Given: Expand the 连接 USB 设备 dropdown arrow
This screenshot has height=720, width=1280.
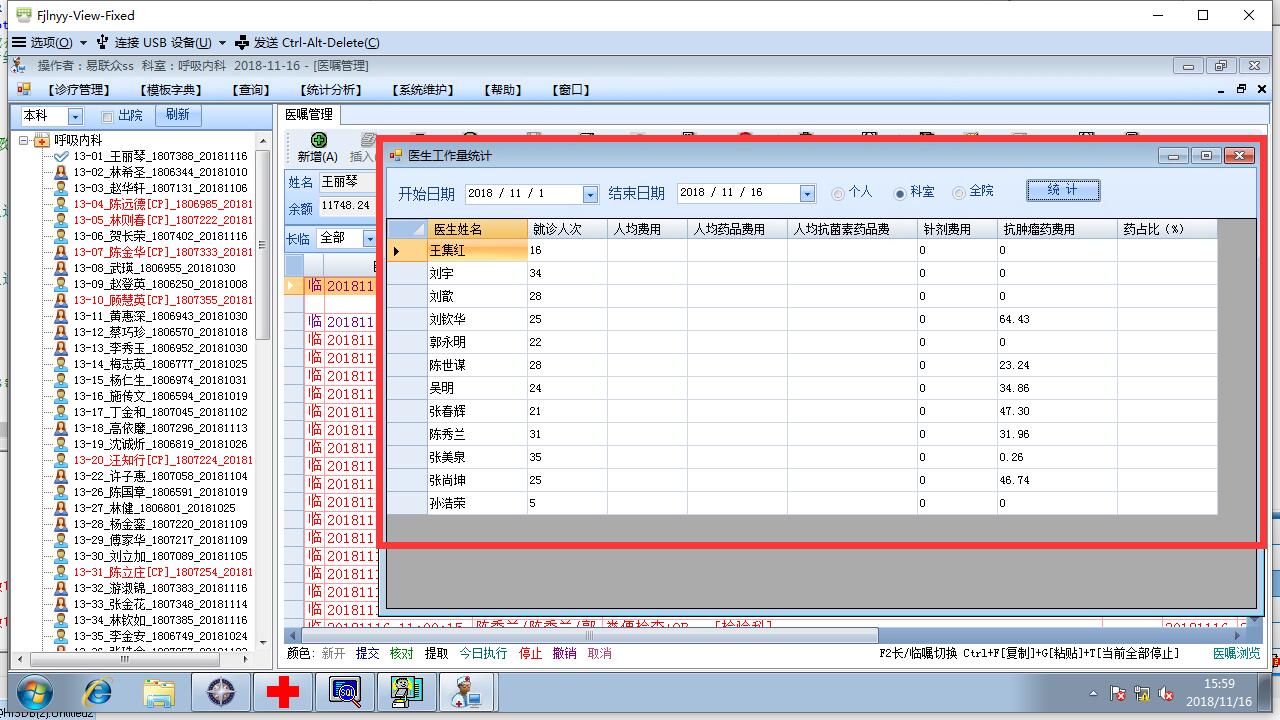Looking at the screenshot, I should click(222, 43).
